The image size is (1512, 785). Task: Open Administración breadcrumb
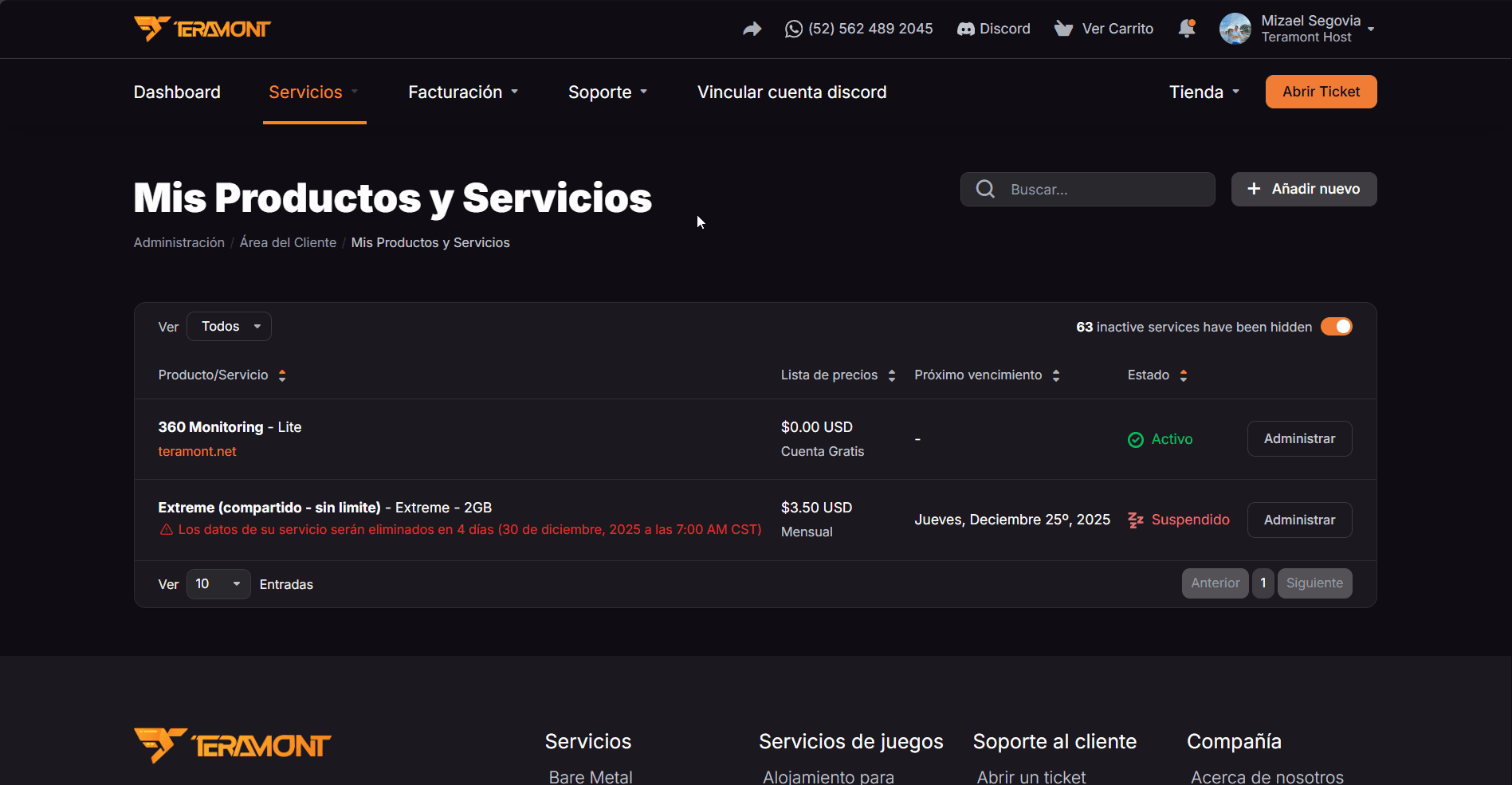(179, 242)
